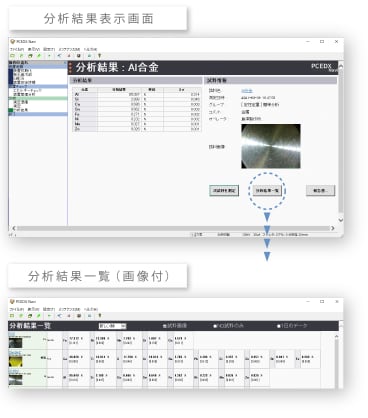Click the 分析結果一覧 button
This screenshot has height=418, width=368.
pyautogui.click(x=267, y=191)
